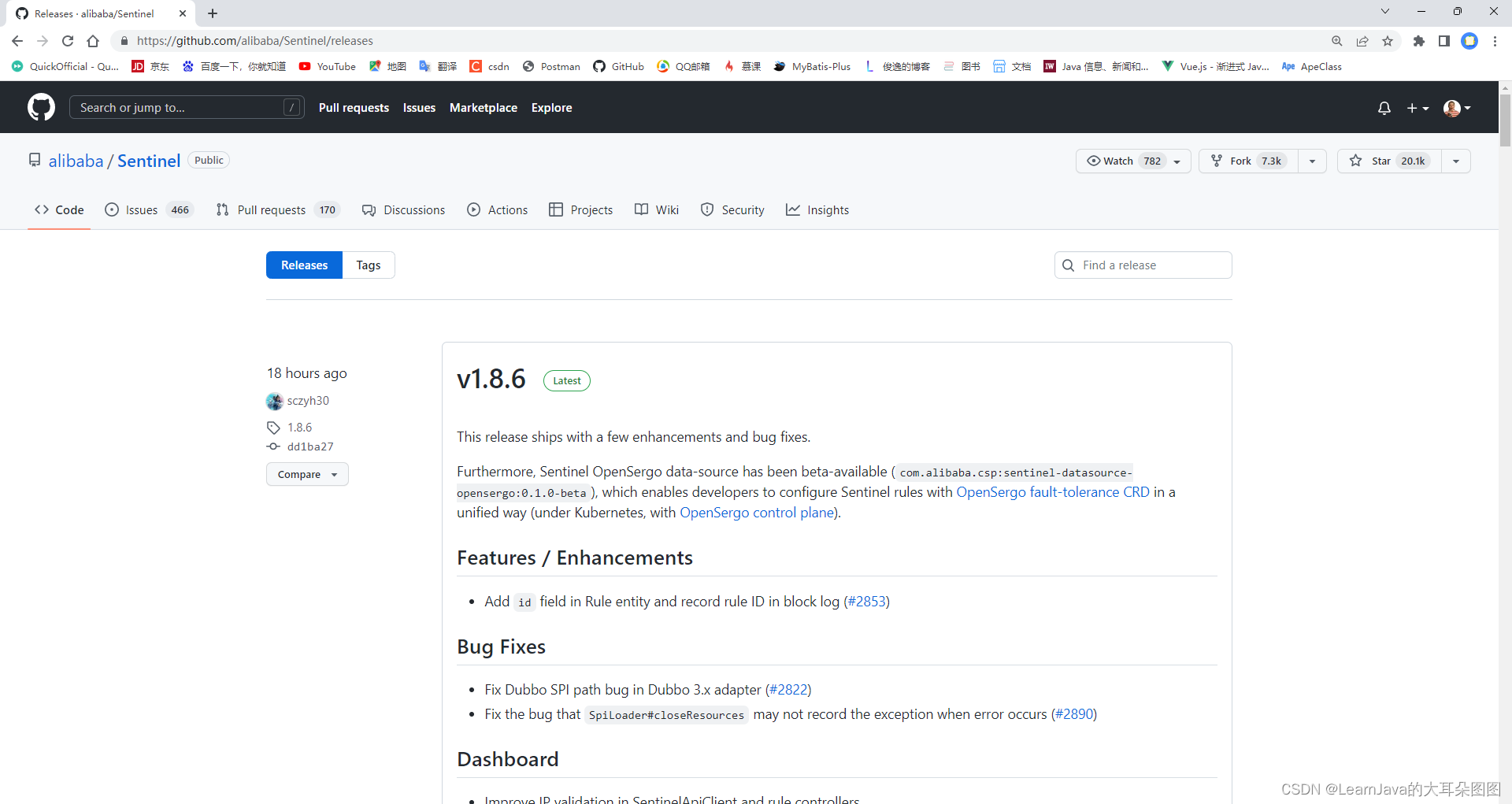The height and width of the screenshot is (804, 1512).
Task: Open Explore in the header
Action: 551,108
